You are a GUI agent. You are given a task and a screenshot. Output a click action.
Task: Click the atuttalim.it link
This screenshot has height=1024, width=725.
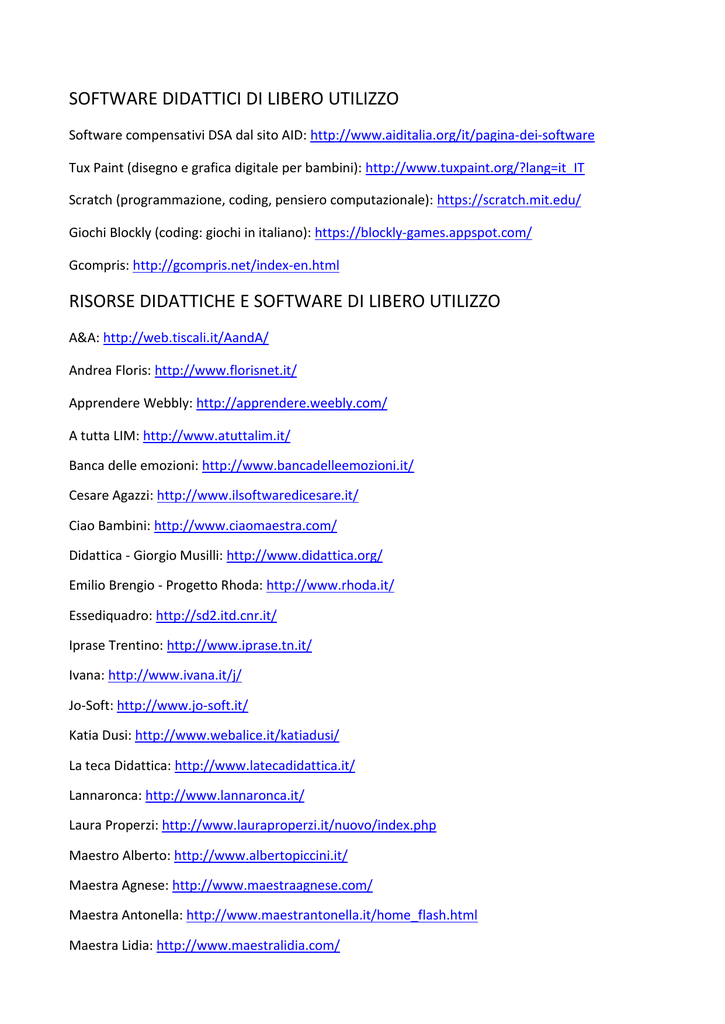click(216, 436)
